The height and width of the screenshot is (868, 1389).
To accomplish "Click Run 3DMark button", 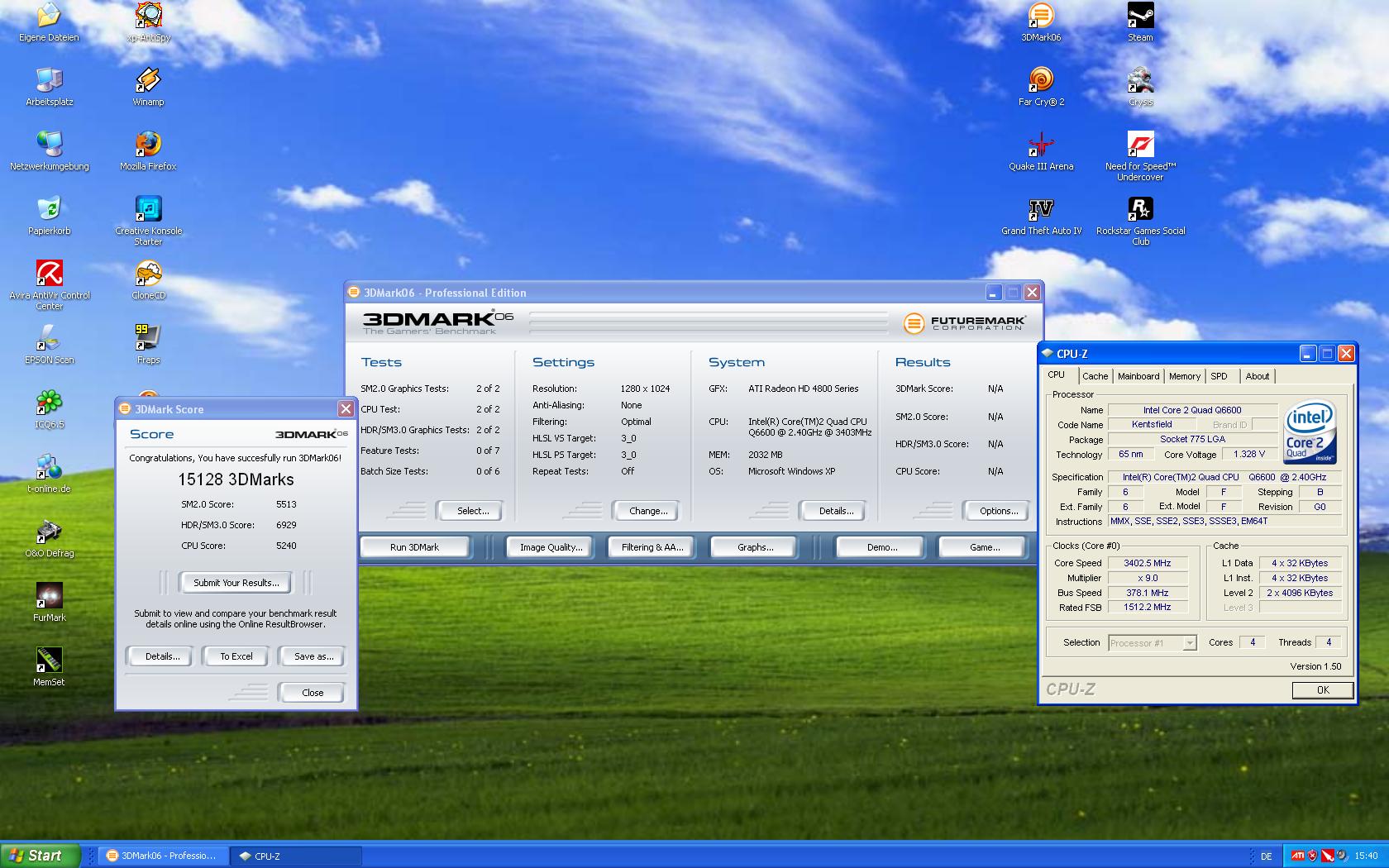I will pos(414,547).
